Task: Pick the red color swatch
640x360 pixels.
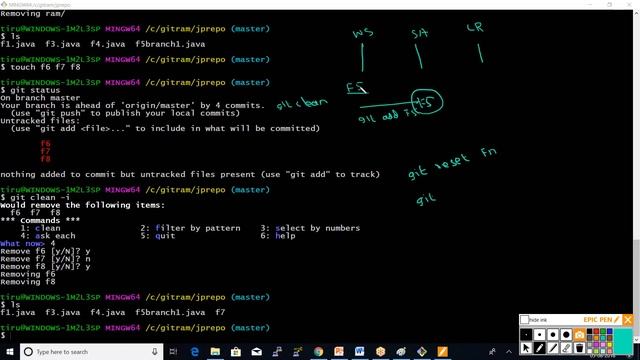Action: point(596,331)
